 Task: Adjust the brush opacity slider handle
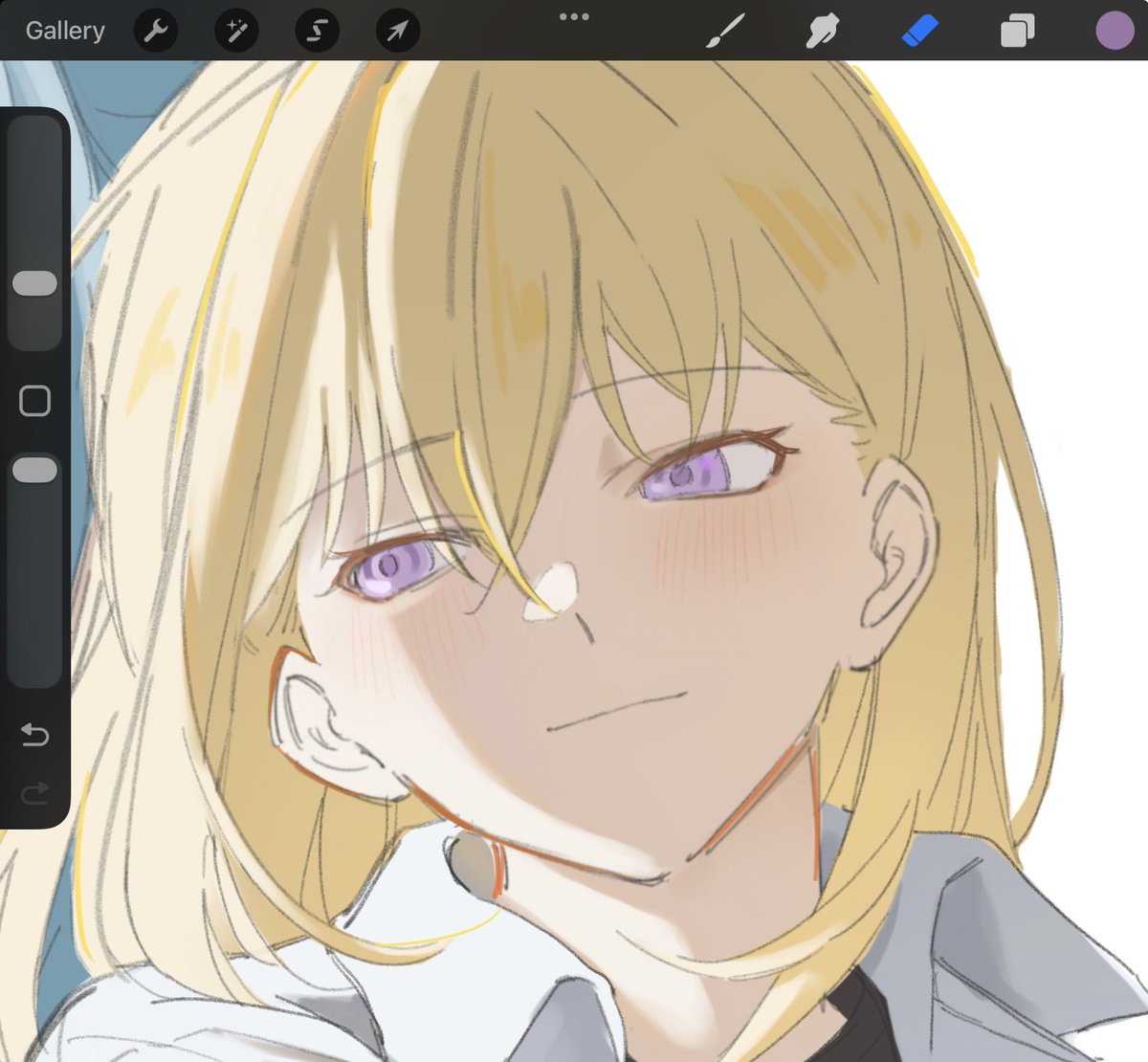click(x=35, y=470)
